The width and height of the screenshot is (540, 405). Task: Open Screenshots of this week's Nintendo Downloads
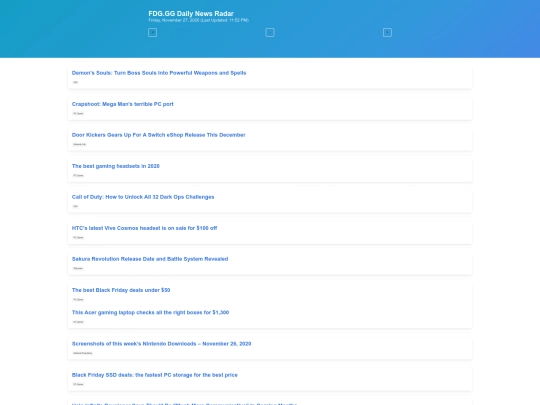pyautogui.click(x=162, y=344)
